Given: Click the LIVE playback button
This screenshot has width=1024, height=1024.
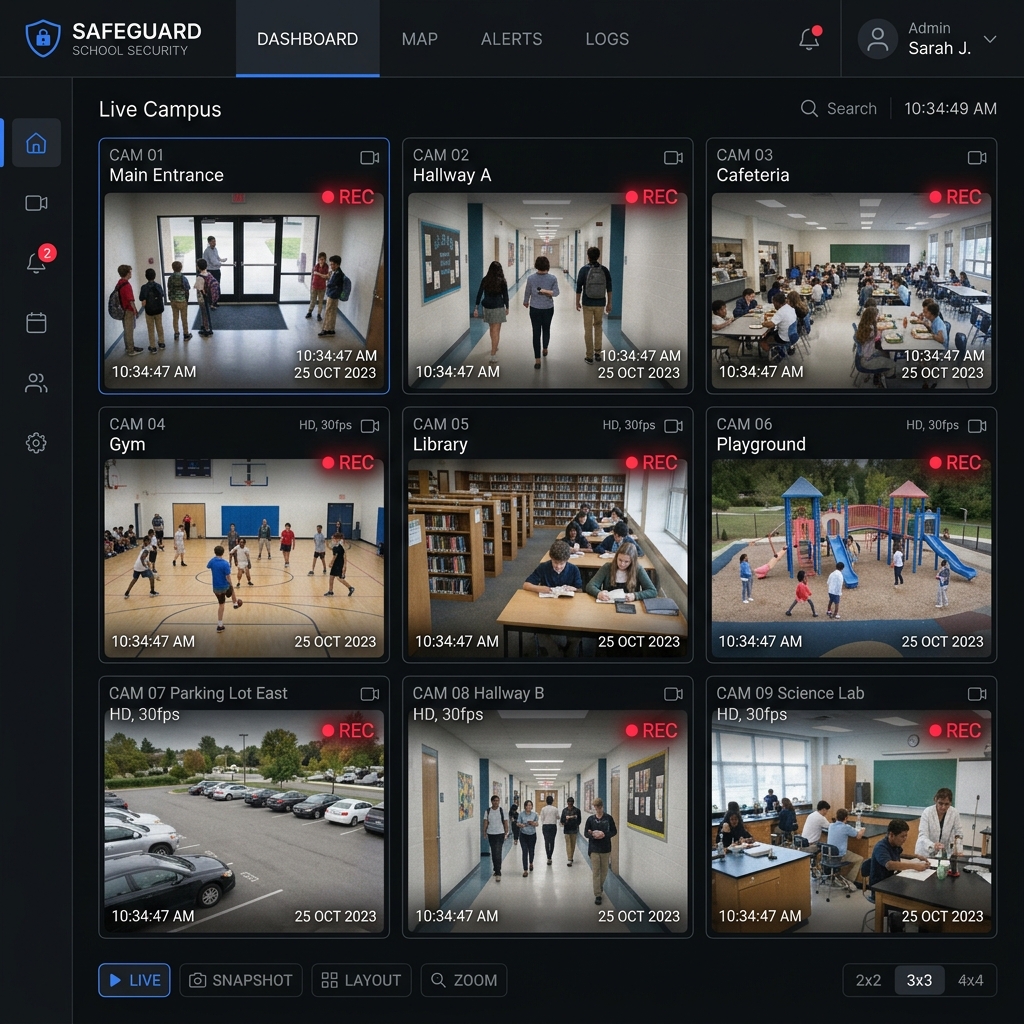Looking at the screenshot, I should coord(135,980).
